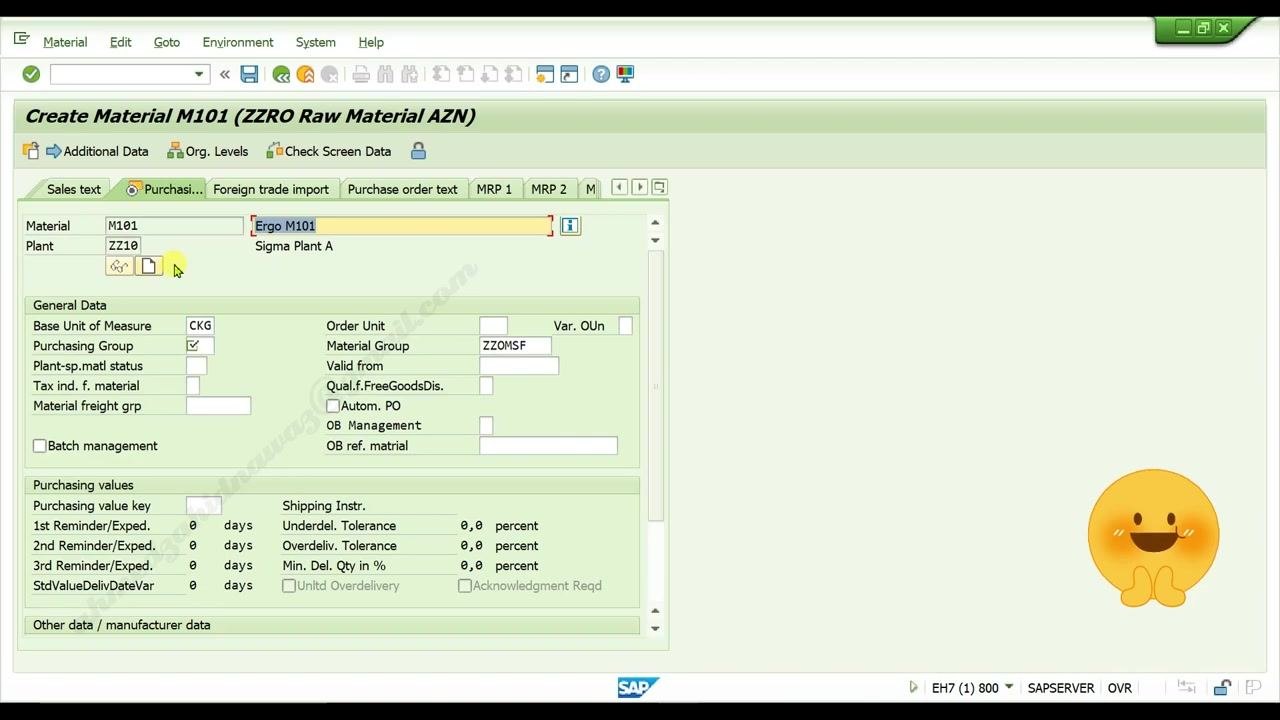The height and width of the screenshot is (720, 1280).
Task: Show the previous tabs with left arrow
Action: pyautogui.click(x=619, y=187)
